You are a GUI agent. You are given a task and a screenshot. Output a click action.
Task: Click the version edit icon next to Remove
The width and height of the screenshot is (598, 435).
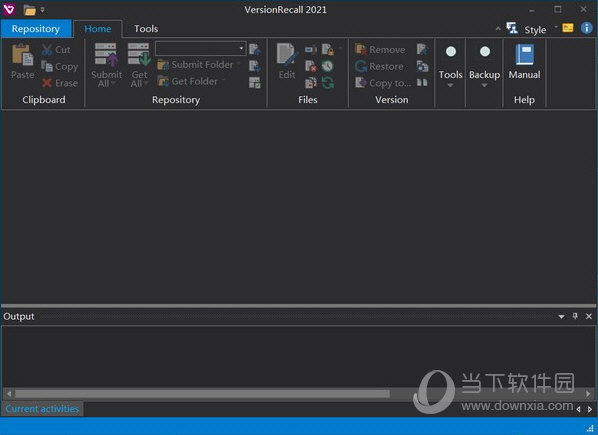coord(422,49)
